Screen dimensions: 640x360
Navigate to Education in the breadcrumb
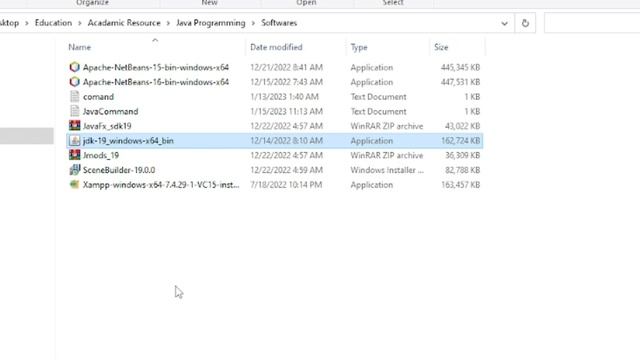click(53, 23)
